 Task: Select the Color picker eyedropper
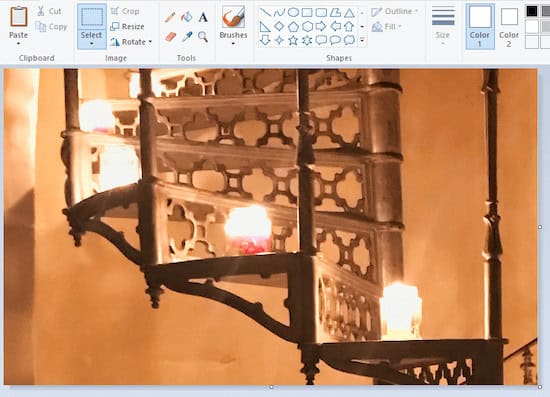coord(187,36)
